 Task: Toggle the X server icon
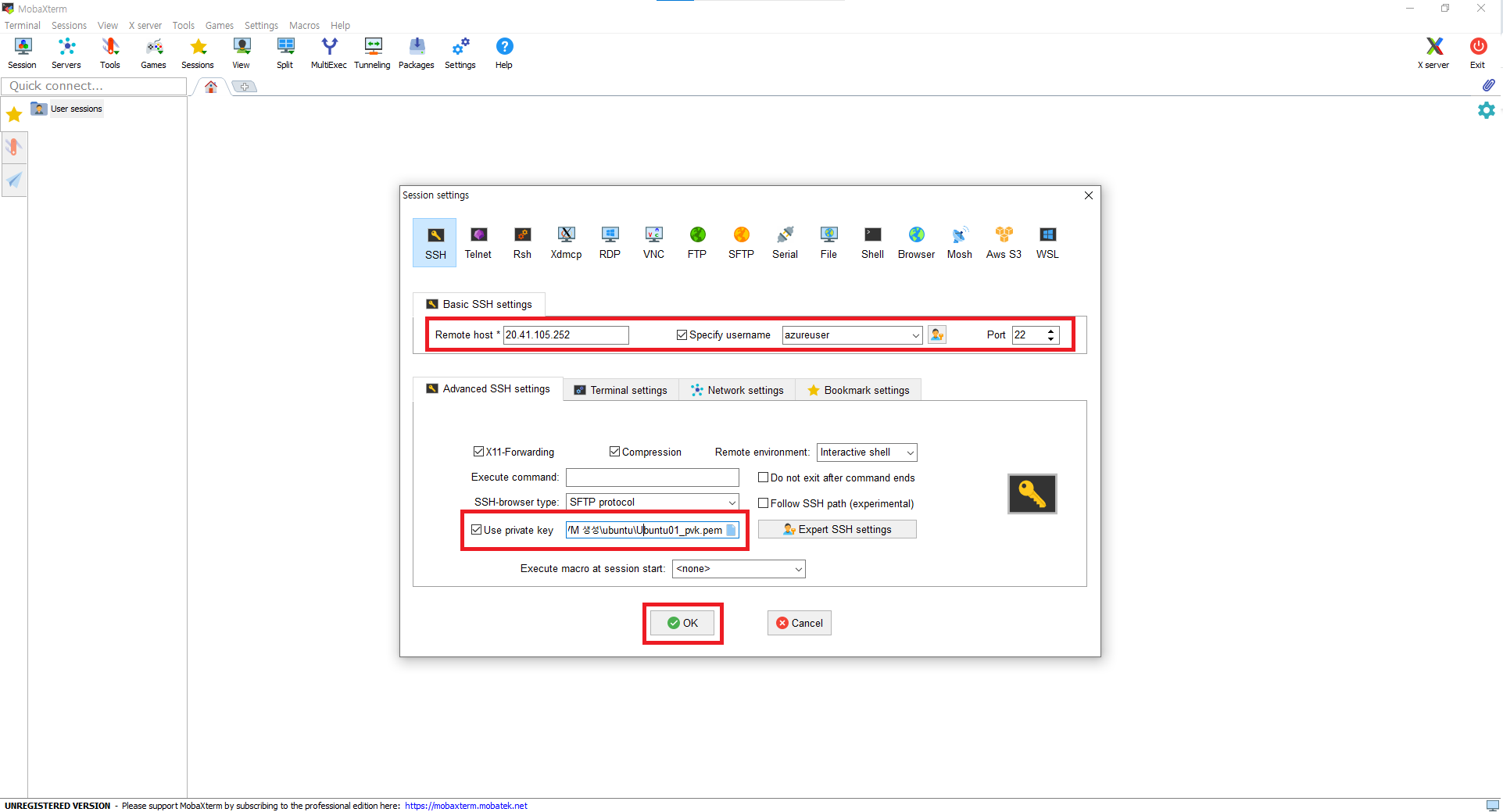tap(1433, 53)
